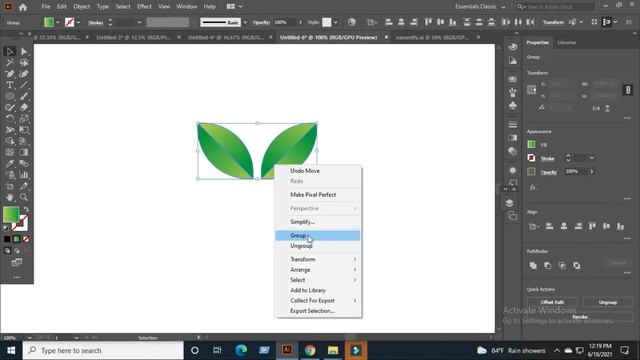Open the Object menu
Viewport: 640px width, 360px height.
(x=82, y=7)
